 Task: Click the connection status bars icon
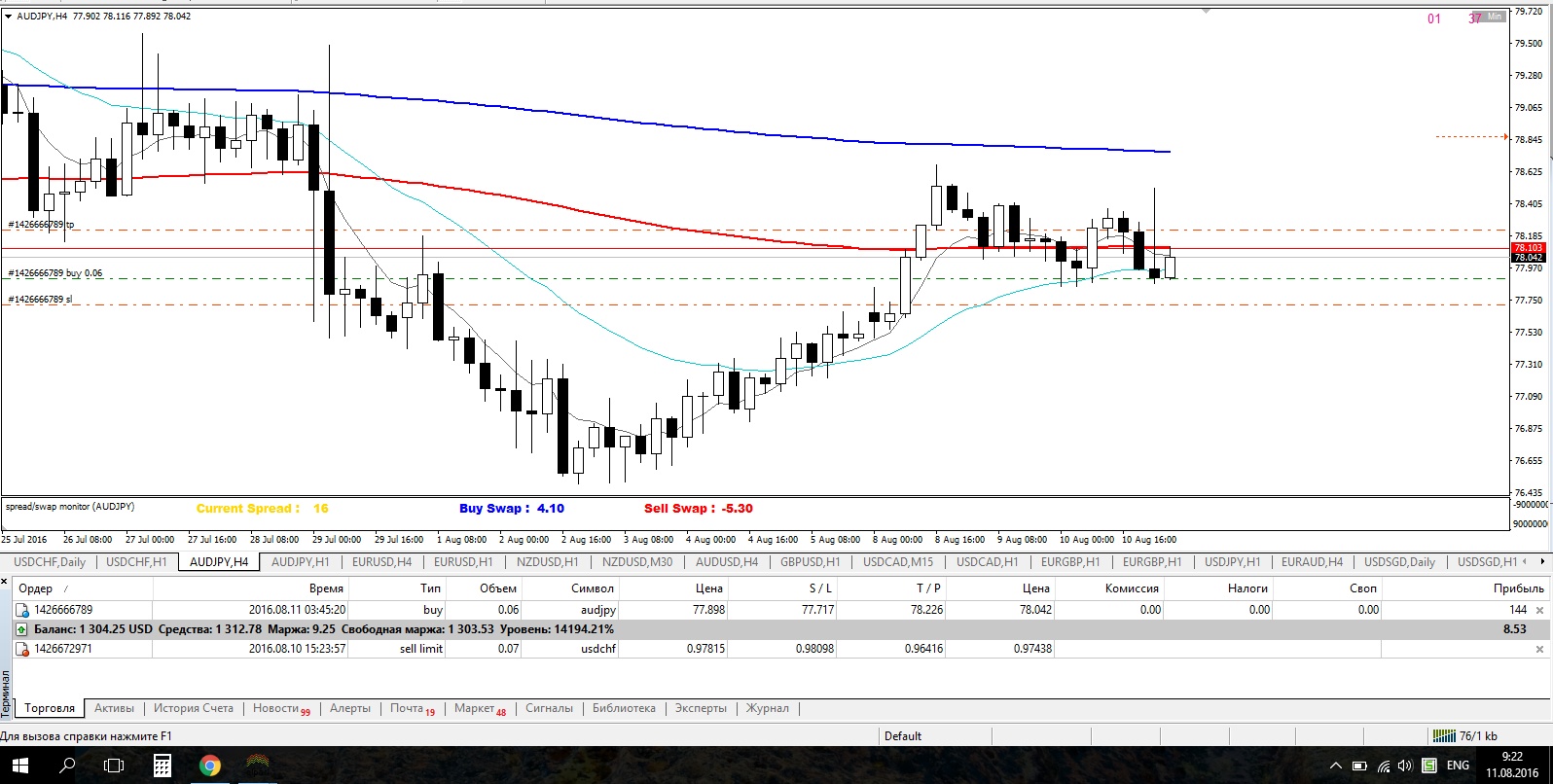[x=1443, y=736]
